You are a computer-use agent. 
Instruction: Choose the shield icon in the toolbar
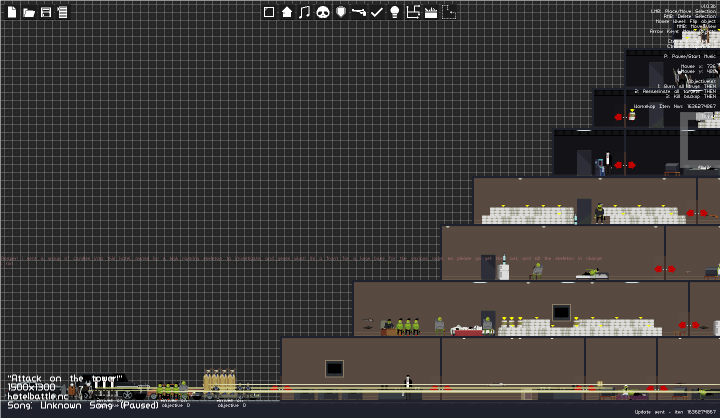pyautogui.click(x=341, y=12)
